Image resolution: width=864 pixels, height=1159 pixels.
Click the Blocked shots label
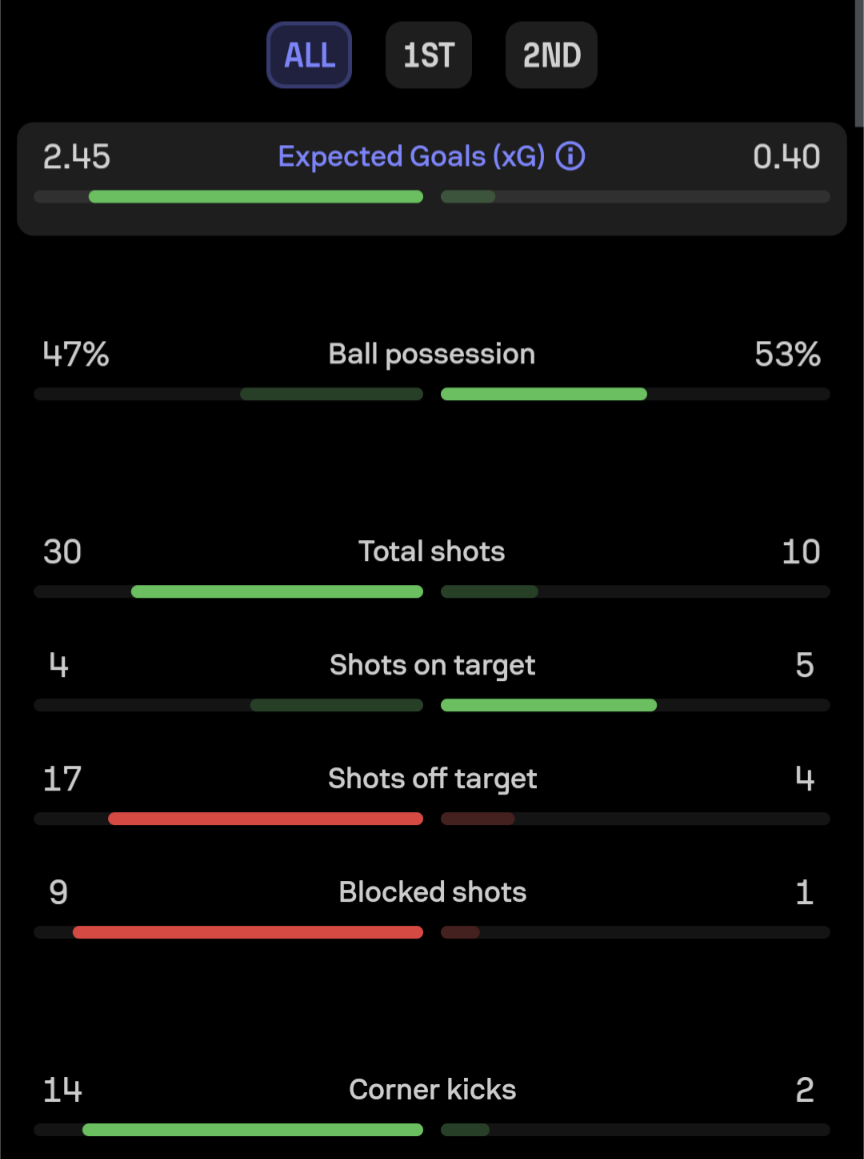click(x=432, y=892)
